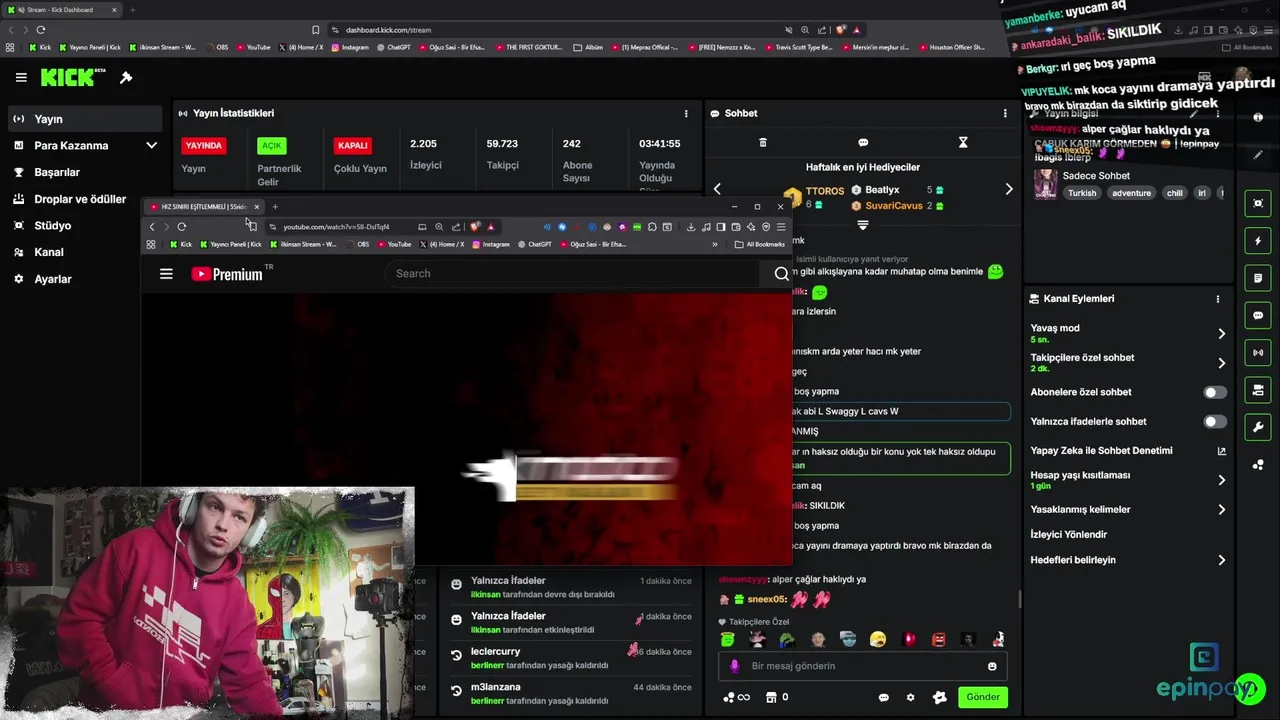Viewport: 1280px width, 720px height.
Task: Open Hesap yaşı kısıtlaması chevron
Action: pyautogui.click(x=1221, y=480)
